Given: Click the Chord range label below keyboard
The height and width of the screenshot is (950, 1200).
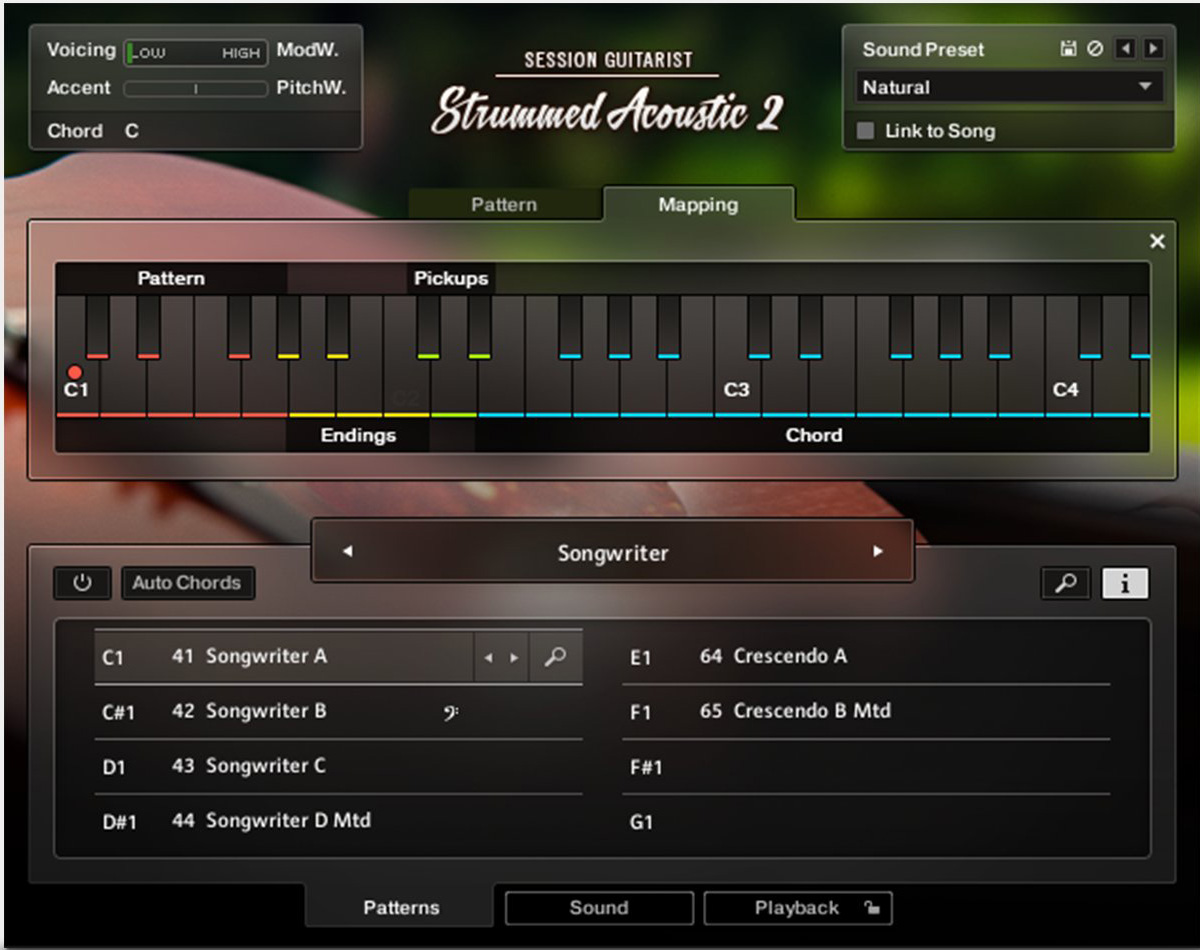Looking at the screenshot, I should [813, 435].
